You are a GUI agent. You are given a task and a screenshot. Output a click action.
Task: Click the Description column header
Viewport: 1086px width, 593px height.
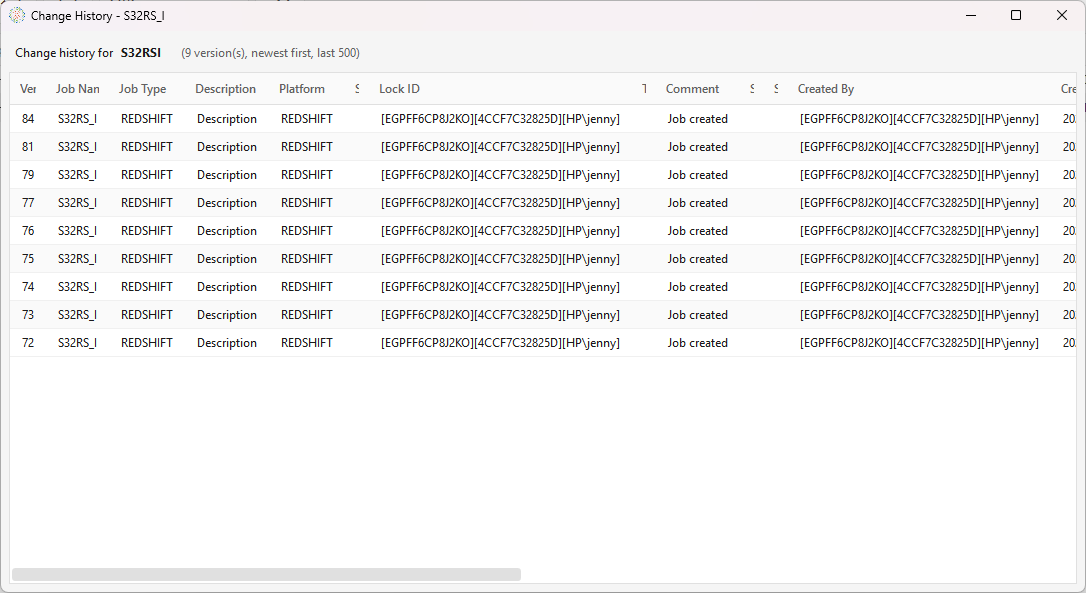[x=226, y=89]
